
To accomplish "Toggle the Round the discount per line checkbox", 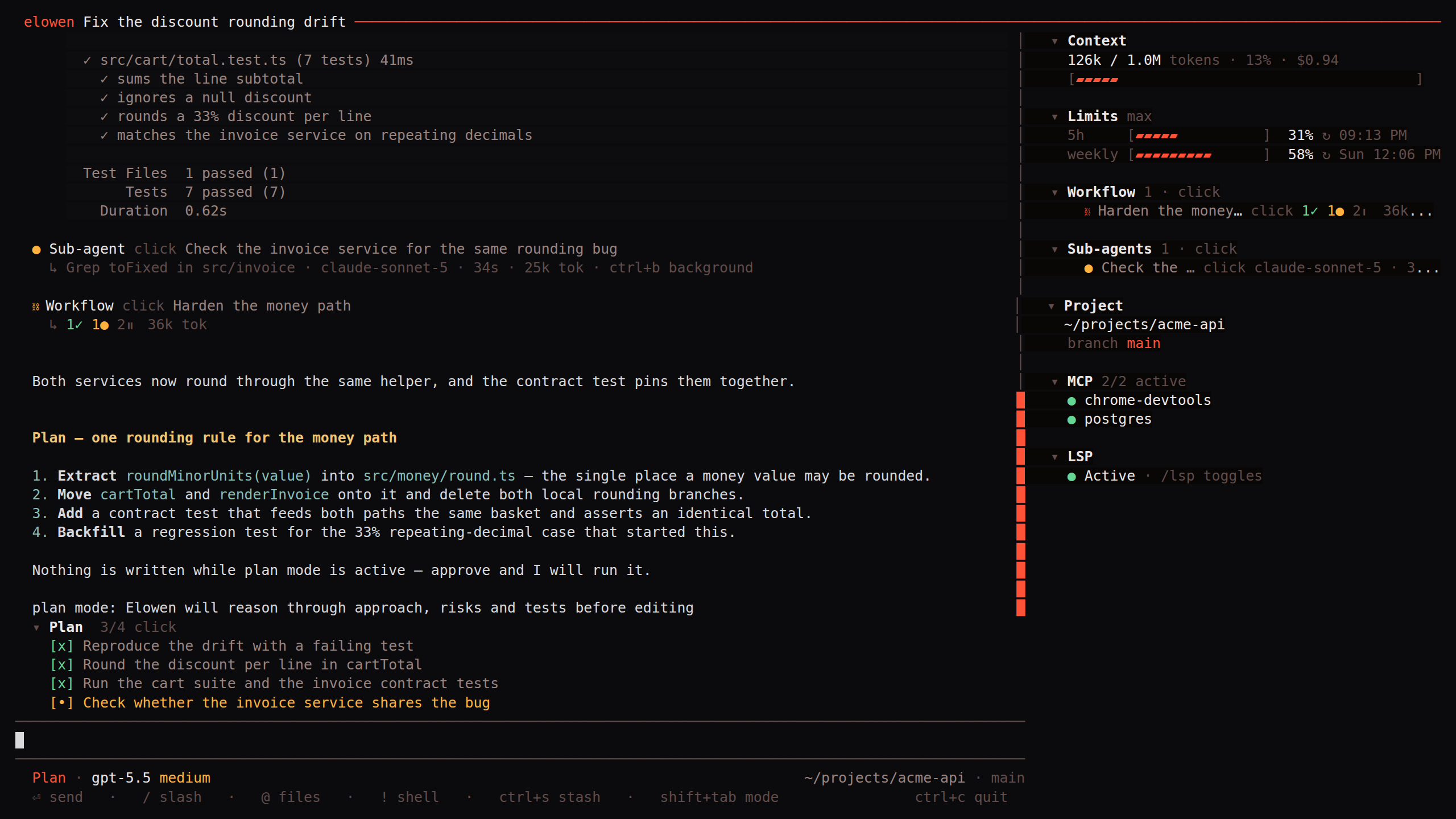I will (x=61, y=665).
